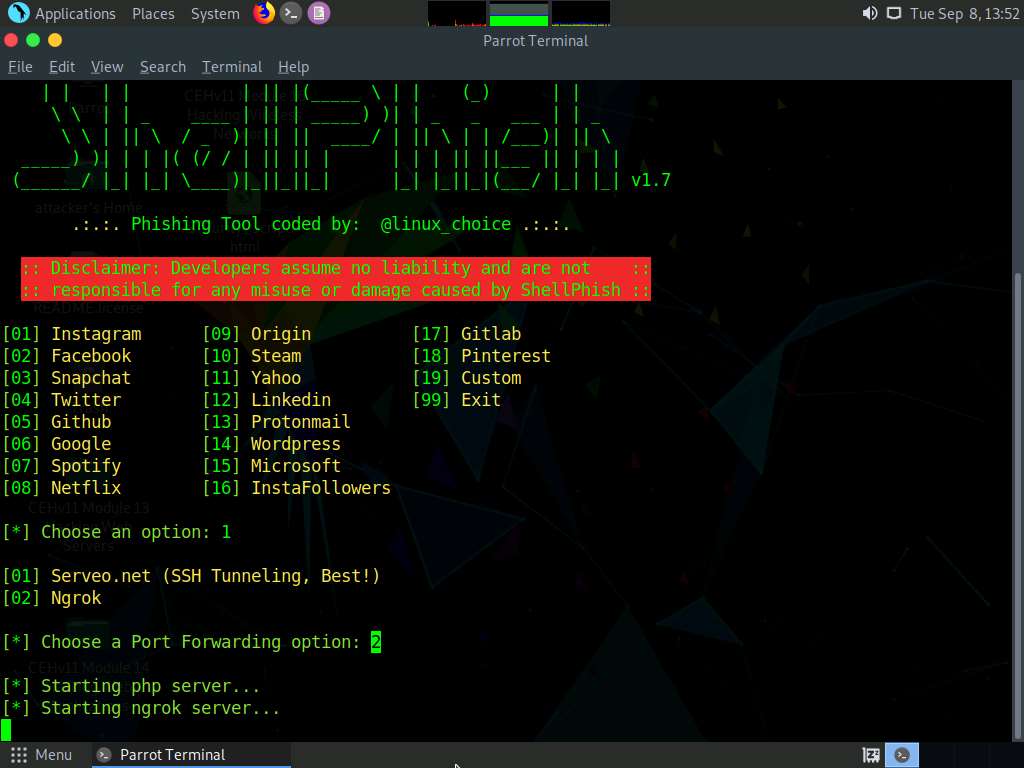
Task: Click the '[14] Wordpress' option text
Action: pos(272,444)
